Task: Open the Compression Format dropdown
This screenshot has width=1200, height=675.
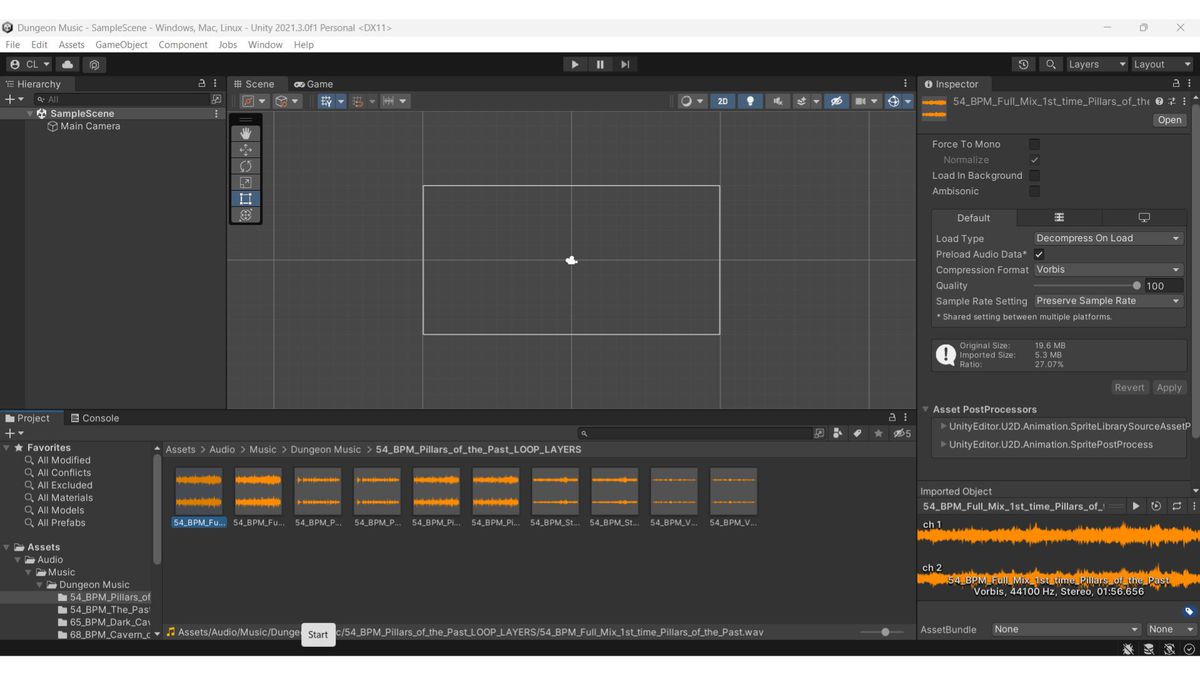Action: click(x=1108, y=269)
